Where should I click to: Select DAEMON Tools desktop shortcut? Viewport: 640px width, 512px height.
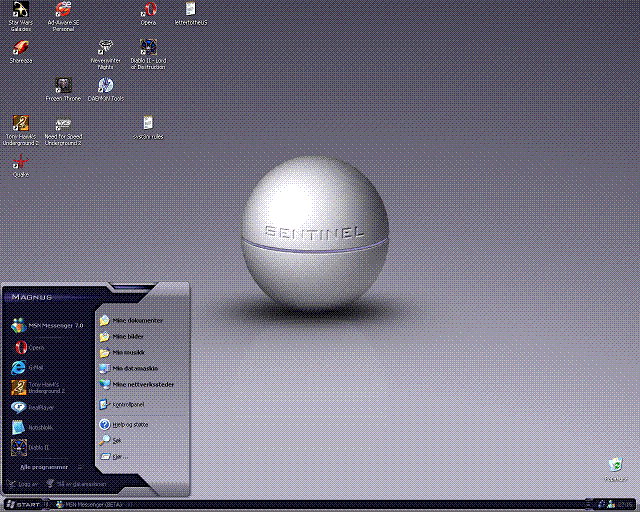coord(106,89)
